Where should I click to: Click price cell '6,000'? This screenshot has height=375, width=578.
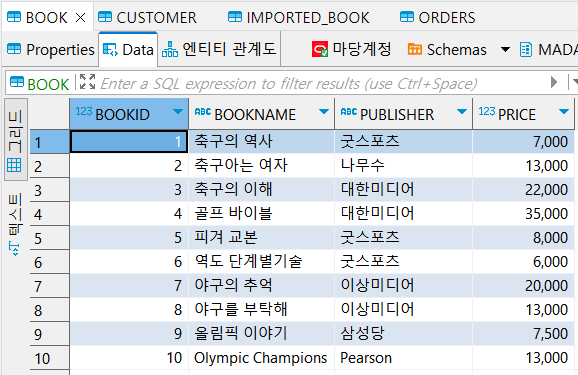point(523,261)
